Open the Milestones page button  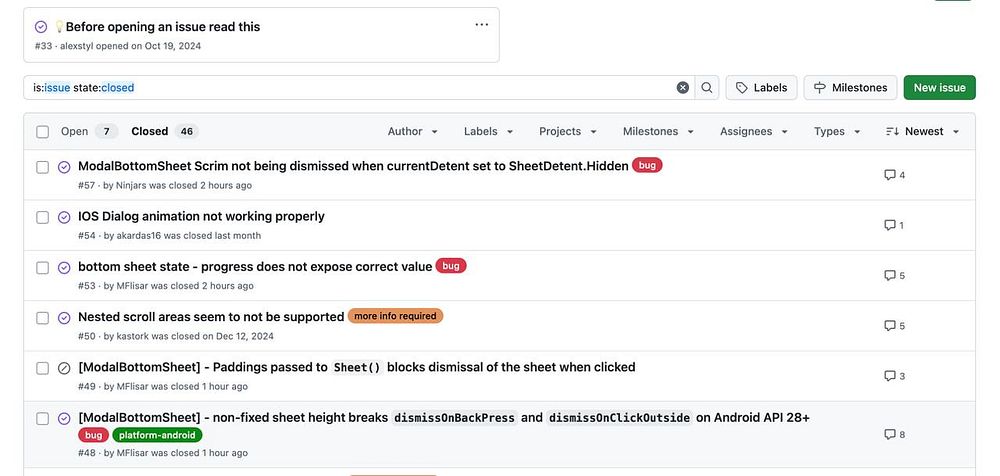click(x=850, y=88)
